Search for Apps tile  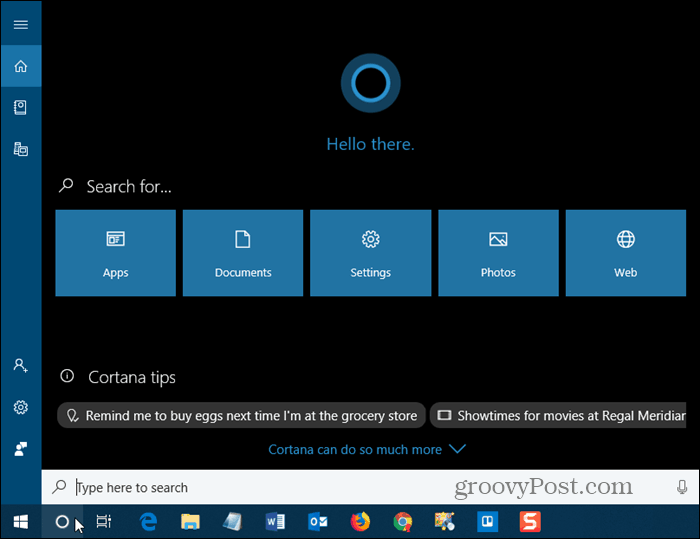point(116,253)
